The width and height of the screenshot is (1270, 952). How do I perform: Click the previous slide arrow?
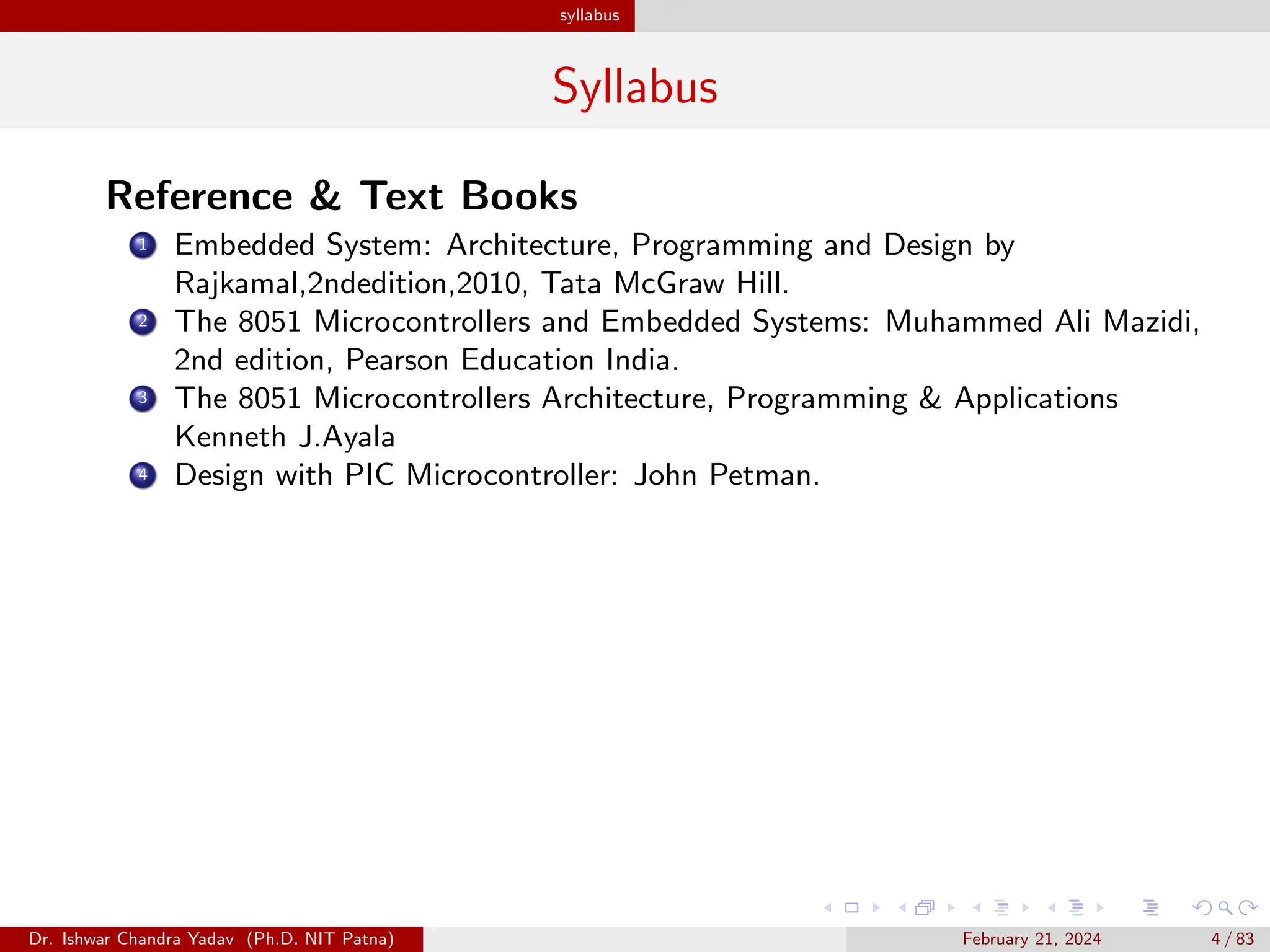tap(828, 908)
